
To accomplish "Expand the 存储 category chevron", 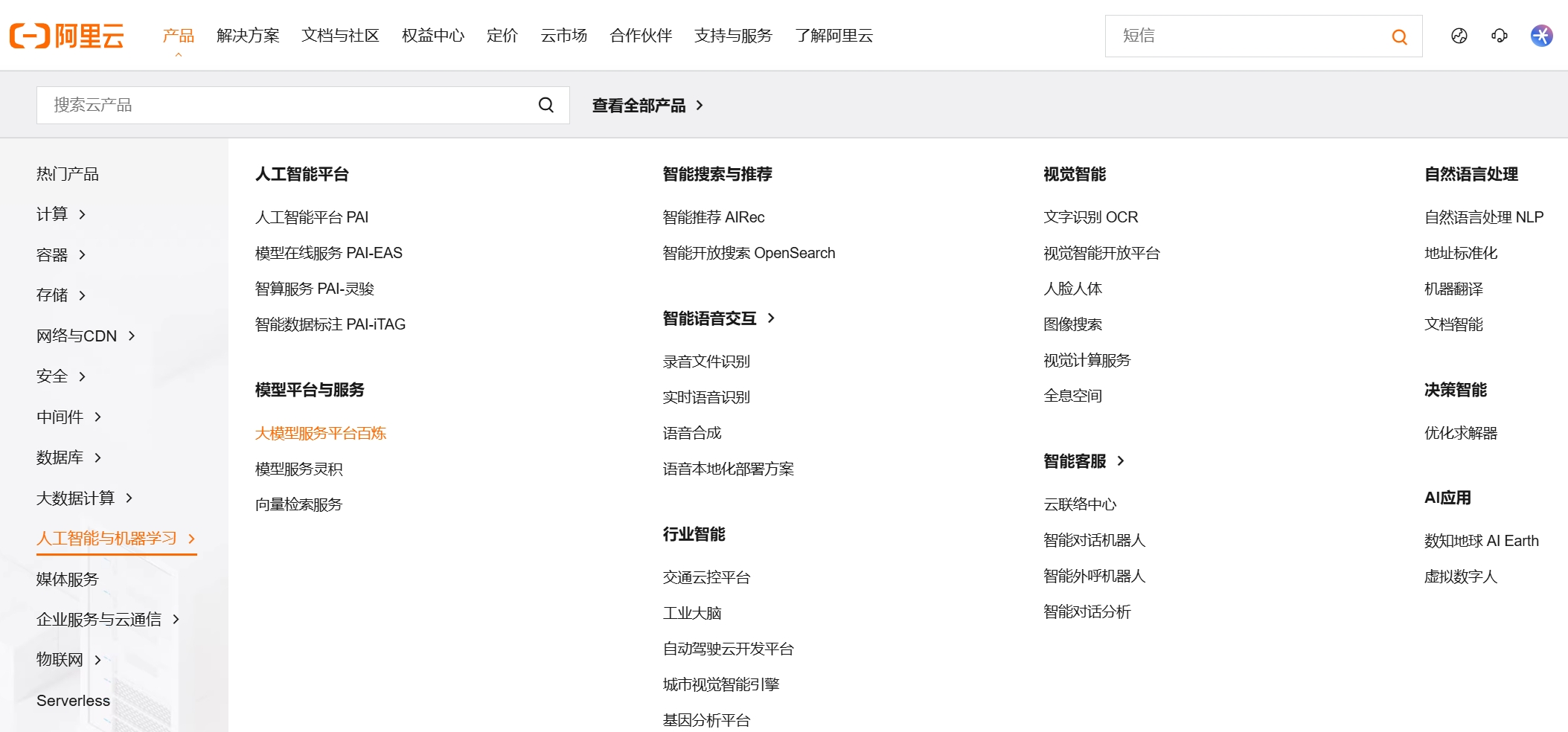I will click(82, 295).
